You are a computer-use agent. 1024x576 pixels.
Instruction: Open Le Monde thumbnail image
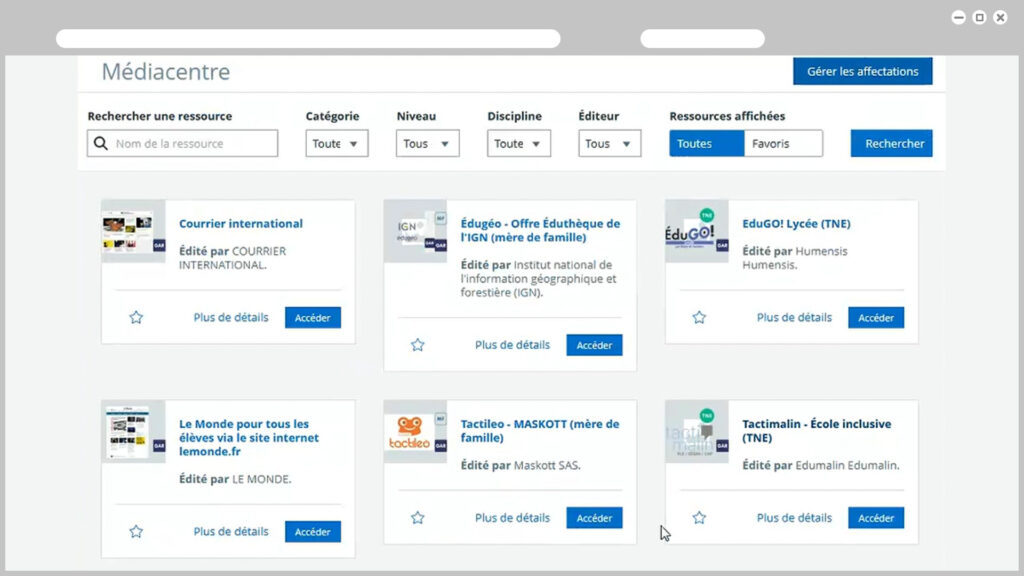(x=133, y=432)
